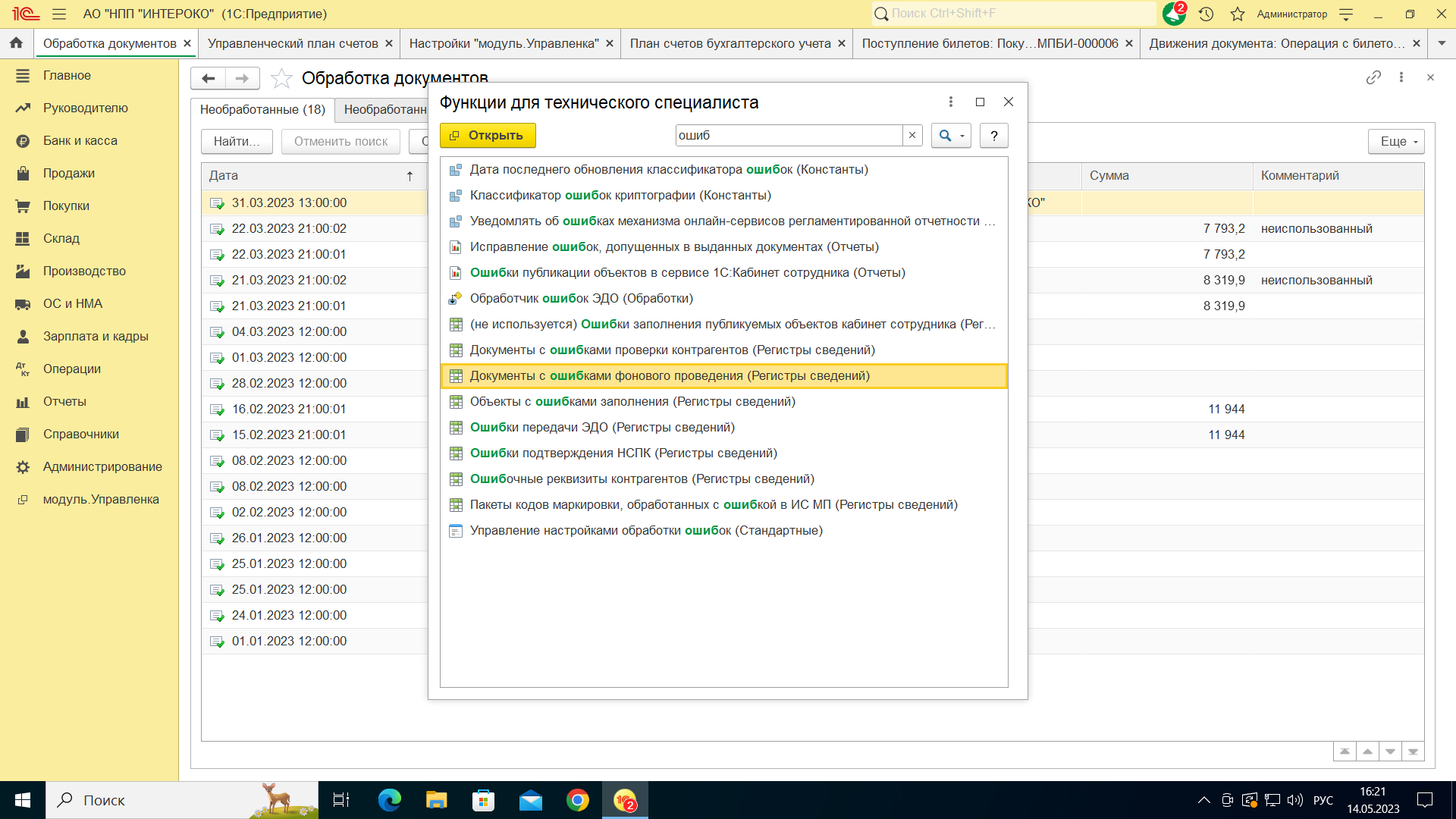Select Ошибки передачи ЭДО register
This screenshot has width=1456, height=819.
coord(724,428)
